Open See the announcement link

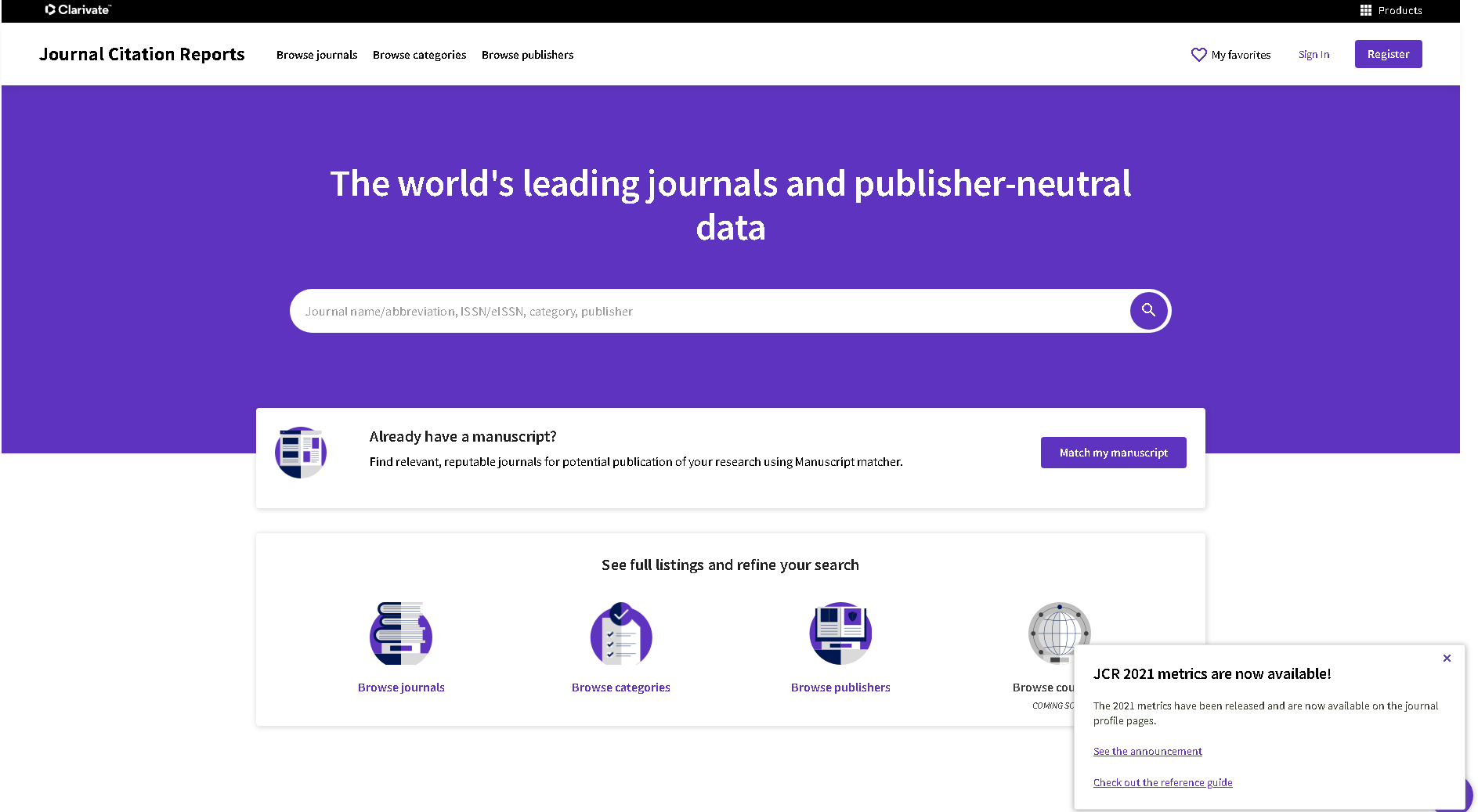click(1147, 751)
